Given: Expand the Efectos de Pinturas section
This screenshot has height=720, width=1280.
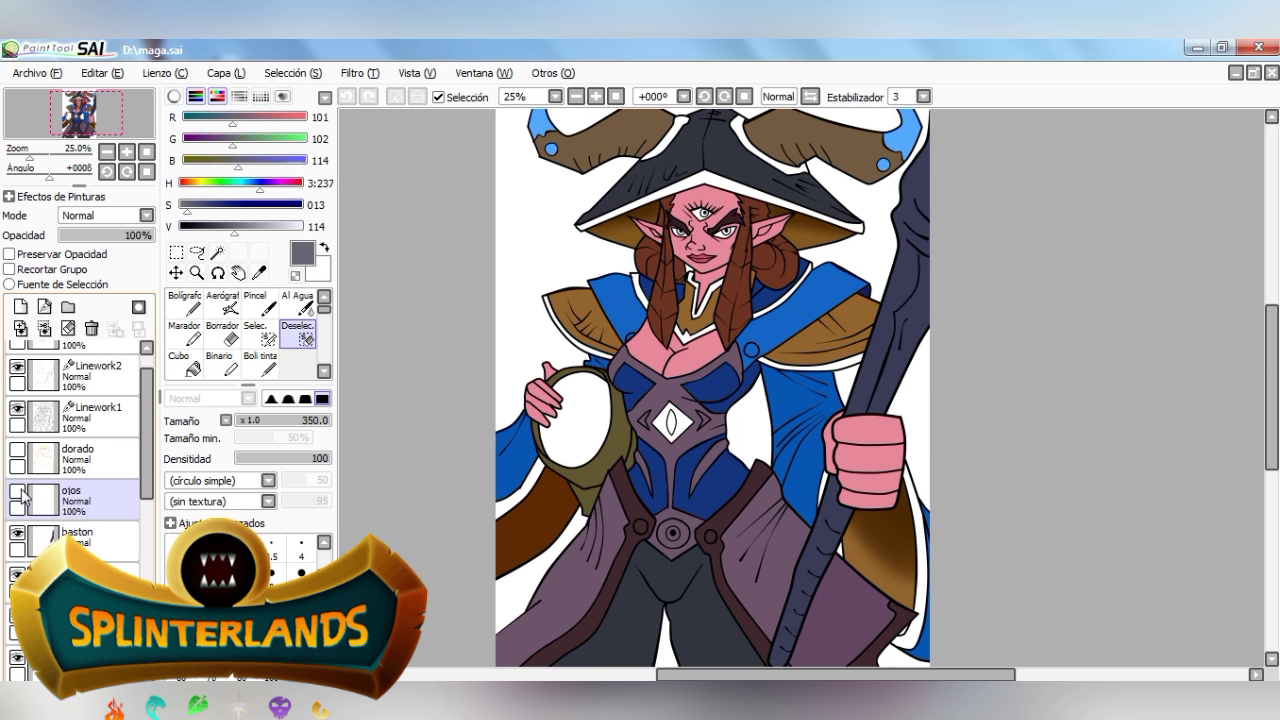Looking at the screenshot, I should click(9, 197).
